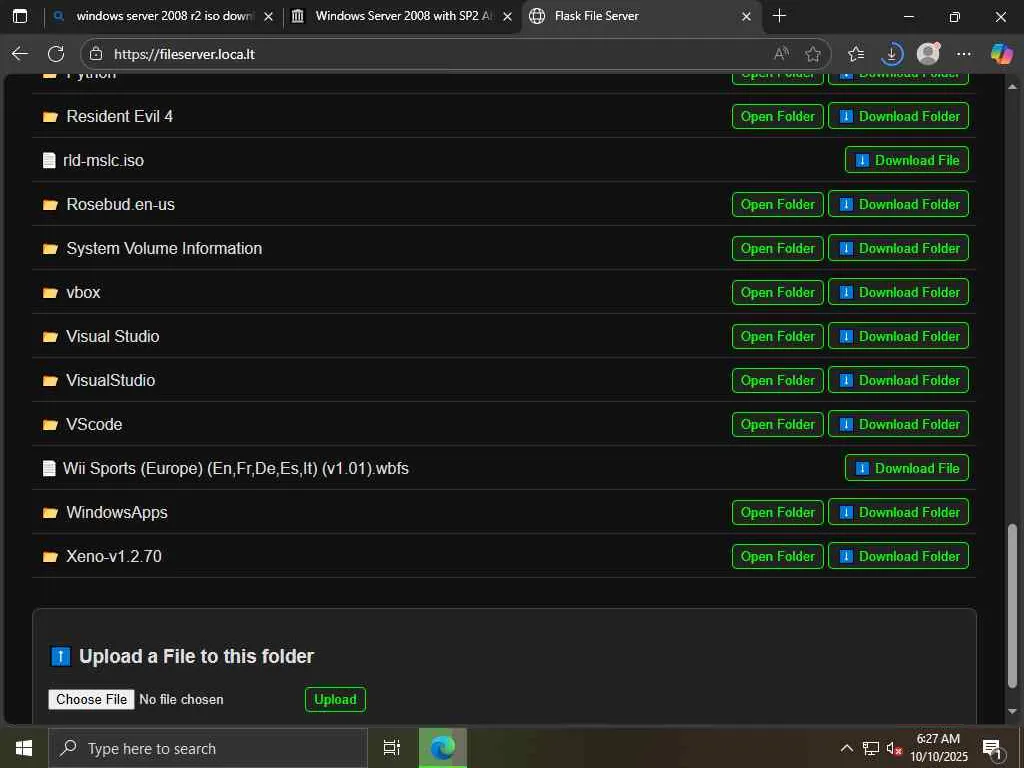Open Folder for Visual Studio with space
This screenshot has height=768, width=1024.
777,336
